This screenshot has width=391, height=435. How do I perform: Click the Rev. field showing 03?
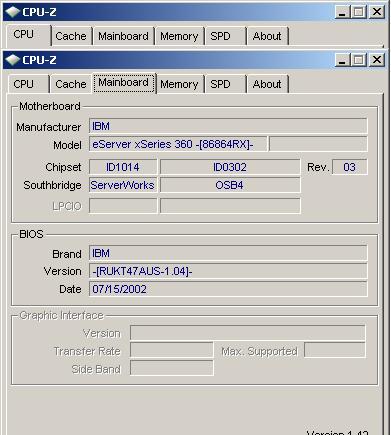(x=350, y=167)
